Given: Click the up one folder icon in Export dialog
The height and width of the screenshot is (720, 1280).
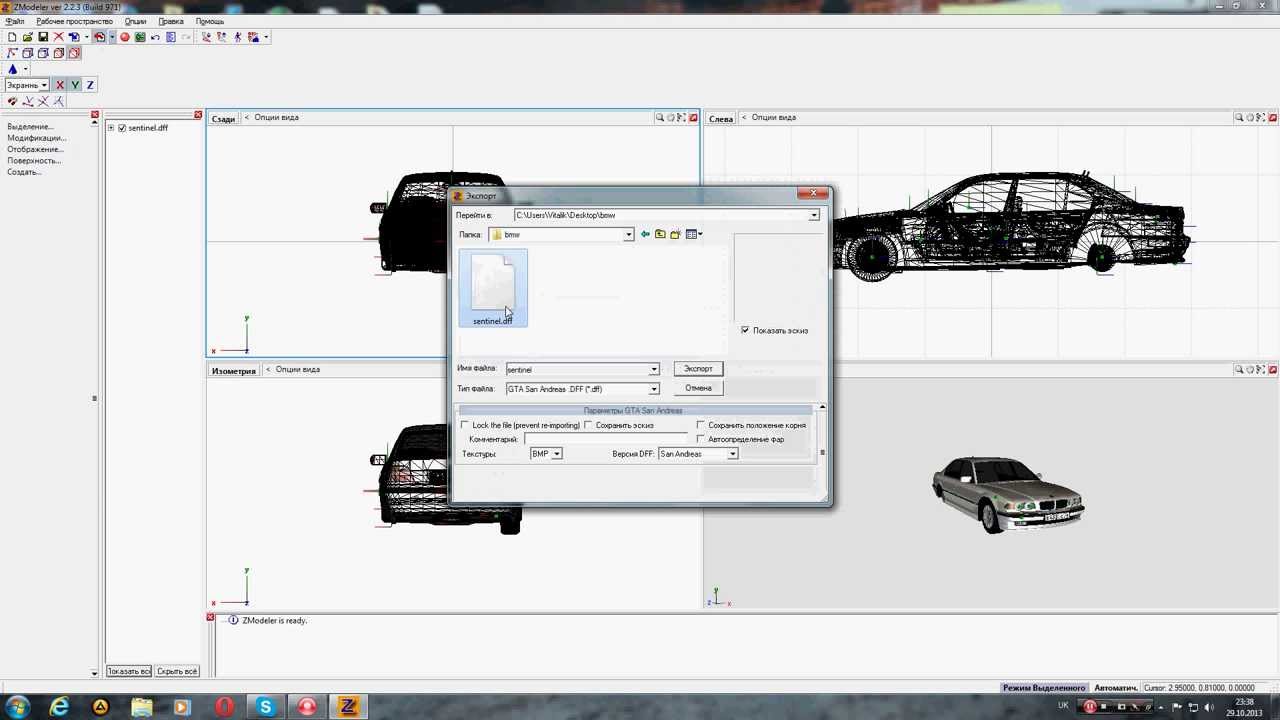Looking at the screenshot, I should [x=660, y=234].
